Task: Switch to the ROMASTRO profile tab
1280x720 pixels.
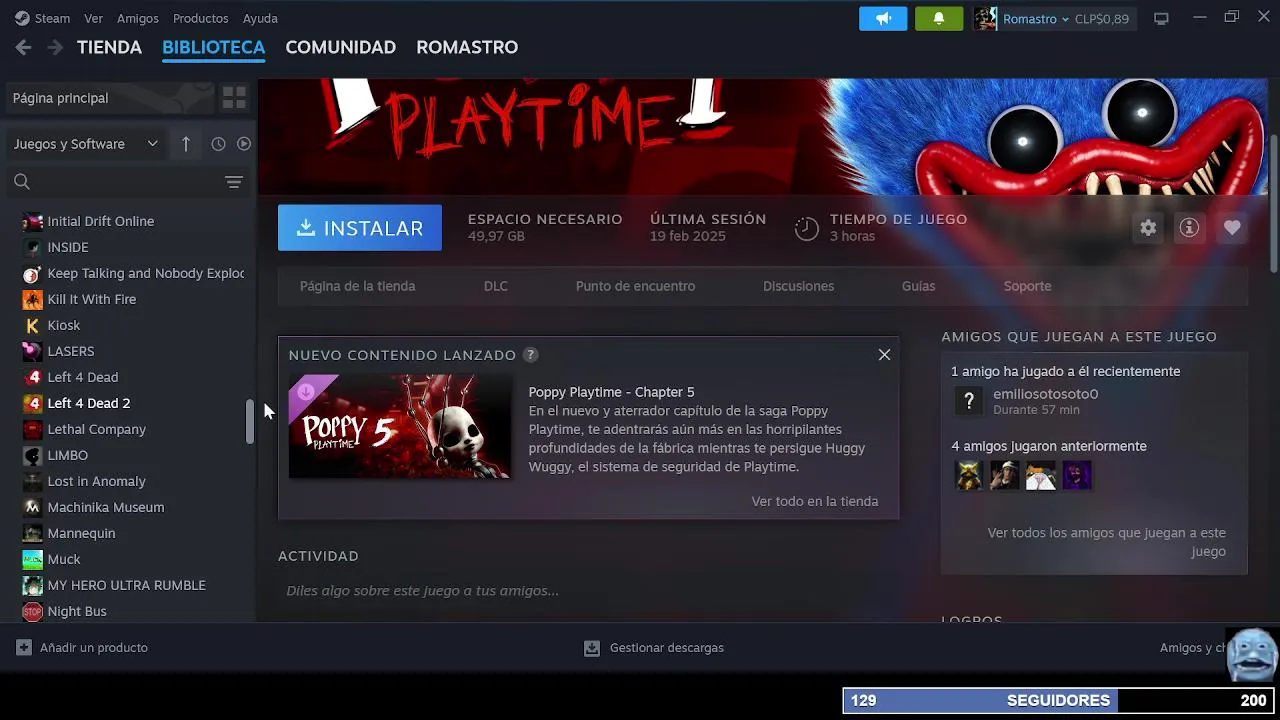Action: [467, 47]
